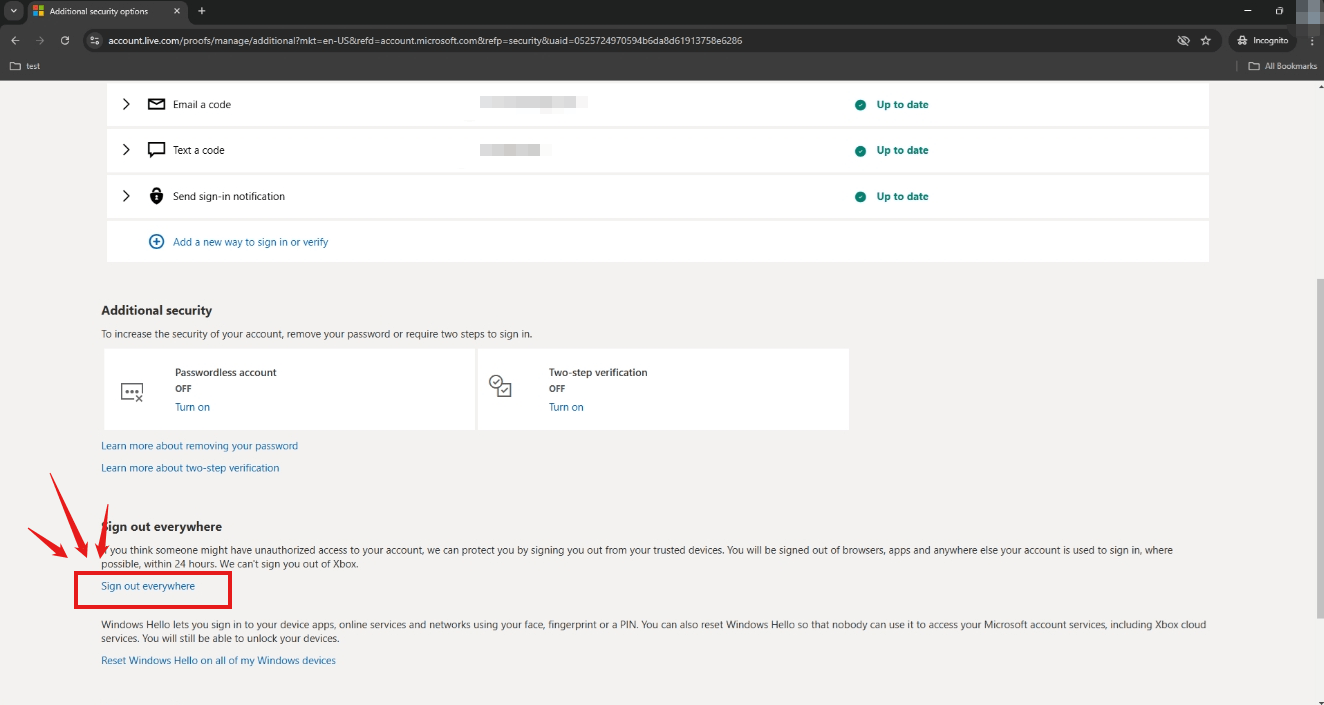Open the test bookmarks folder

25,66
